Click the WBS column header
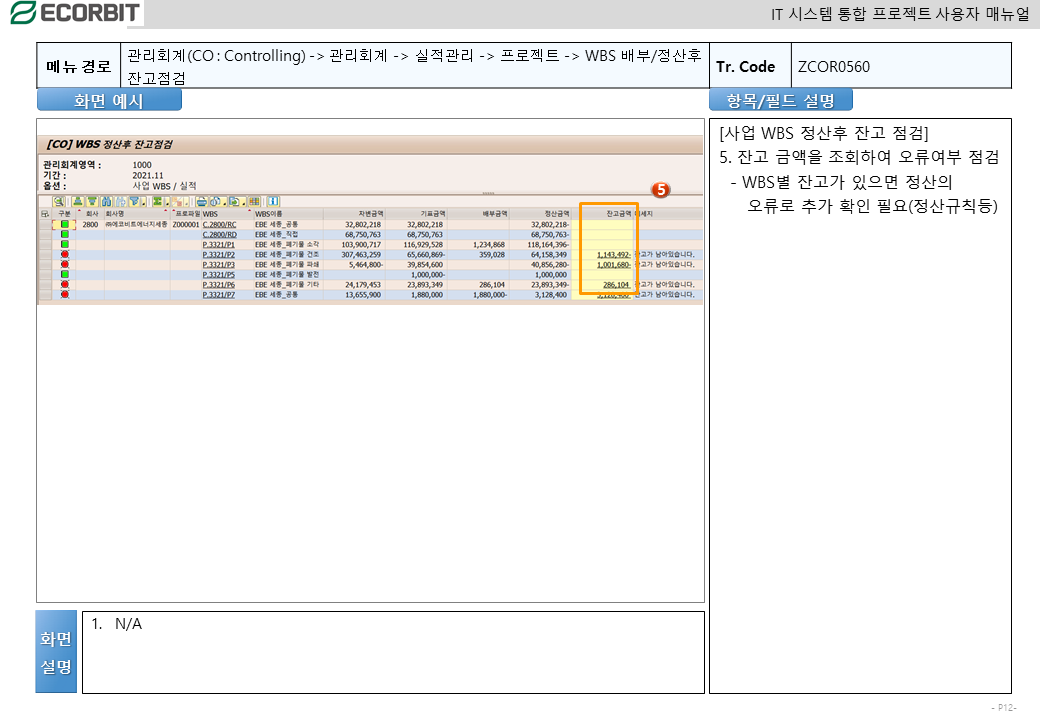 tap(210, 214)
